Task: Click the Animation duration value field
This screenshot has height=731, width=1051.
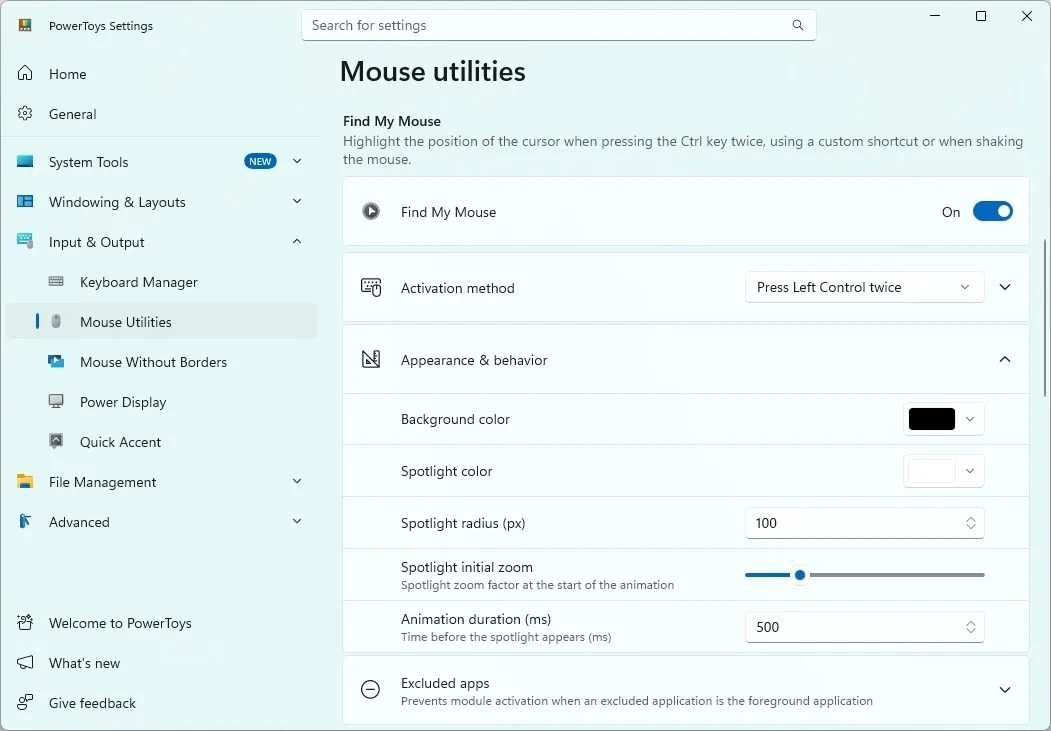Action: (x=864, y=627)
